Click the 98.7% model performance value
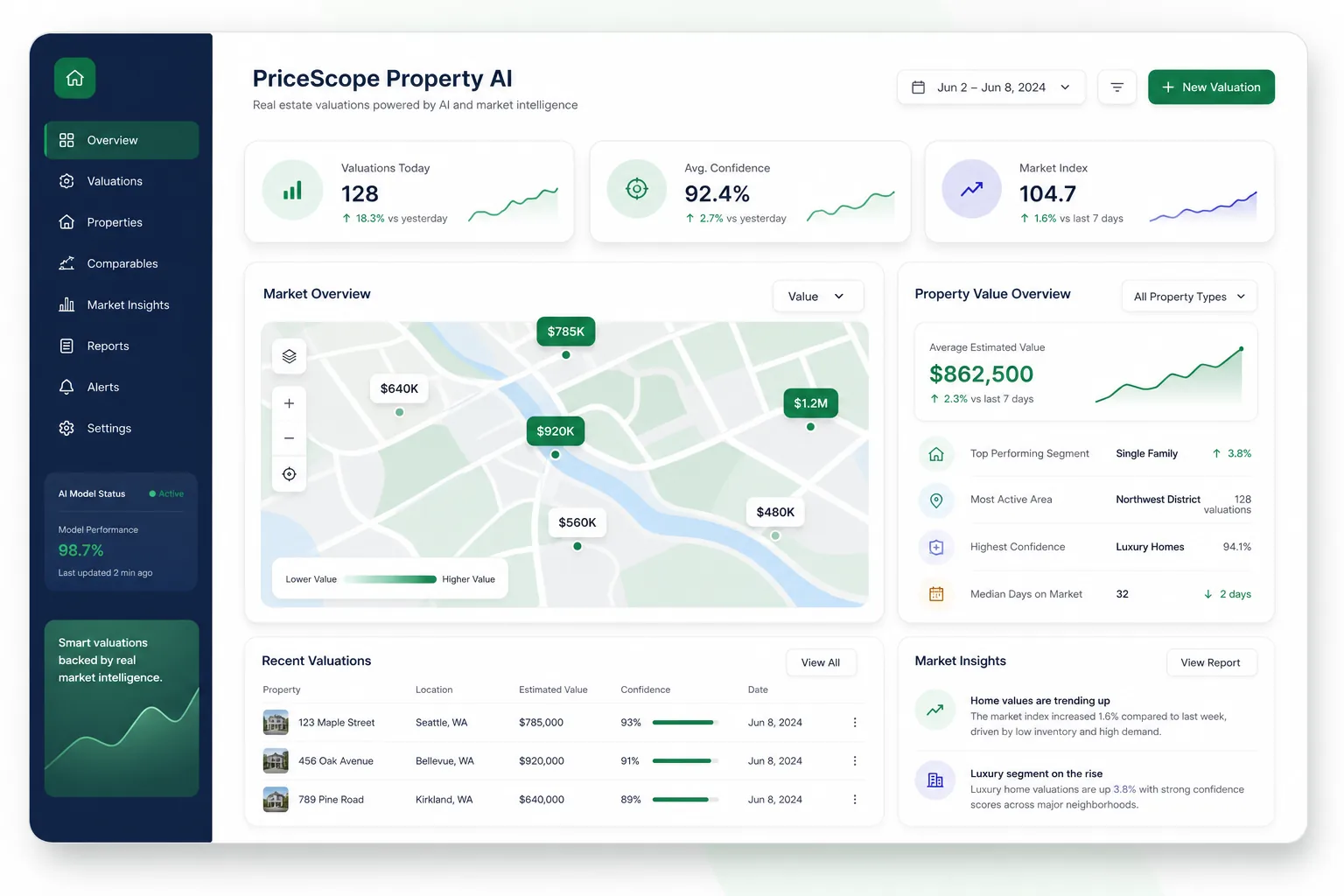Image resolution: width=1344 pixels, height=896 pixels. coord(80,550)
